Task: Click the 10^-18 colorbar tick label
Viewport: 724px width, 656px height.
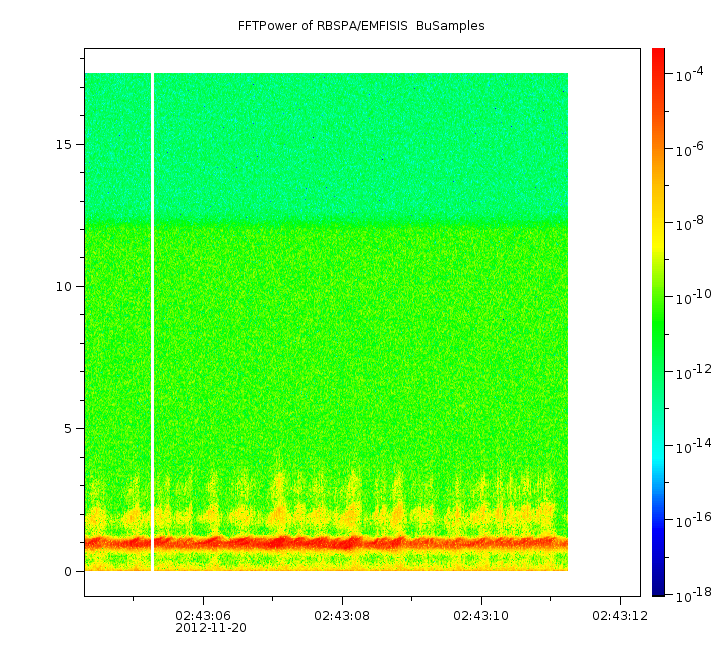Action: click(x=690, y=595)
